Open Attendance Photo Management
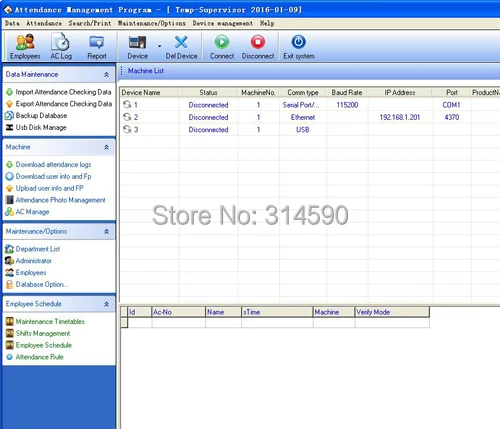The width and height of the screenshot is (500, 429). click(x=60, y=200)
